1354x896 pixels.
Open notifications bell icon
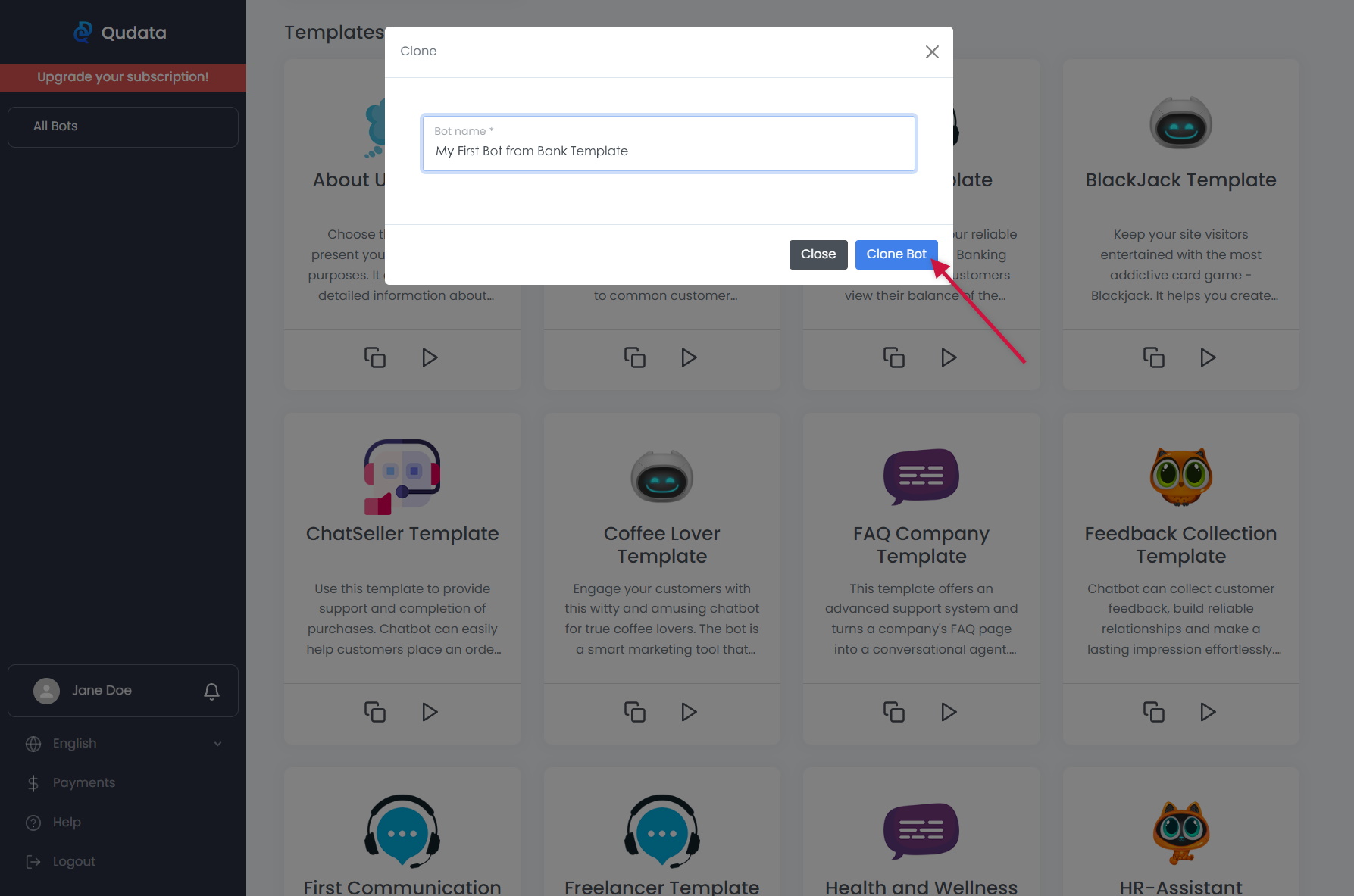(212, 691)
